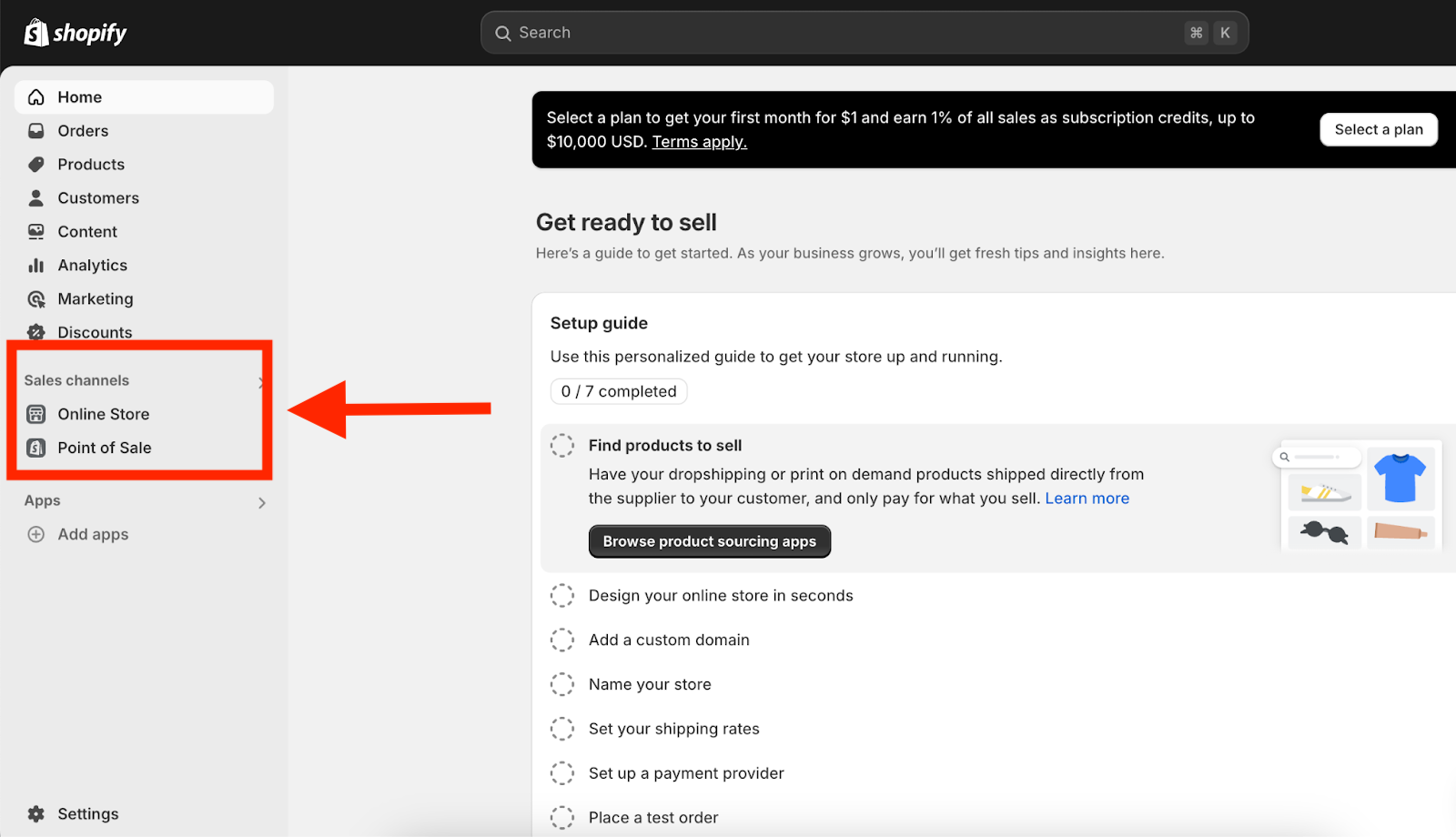Click the Customers person icon
1456x837 pixels.
tap(36, 198)
